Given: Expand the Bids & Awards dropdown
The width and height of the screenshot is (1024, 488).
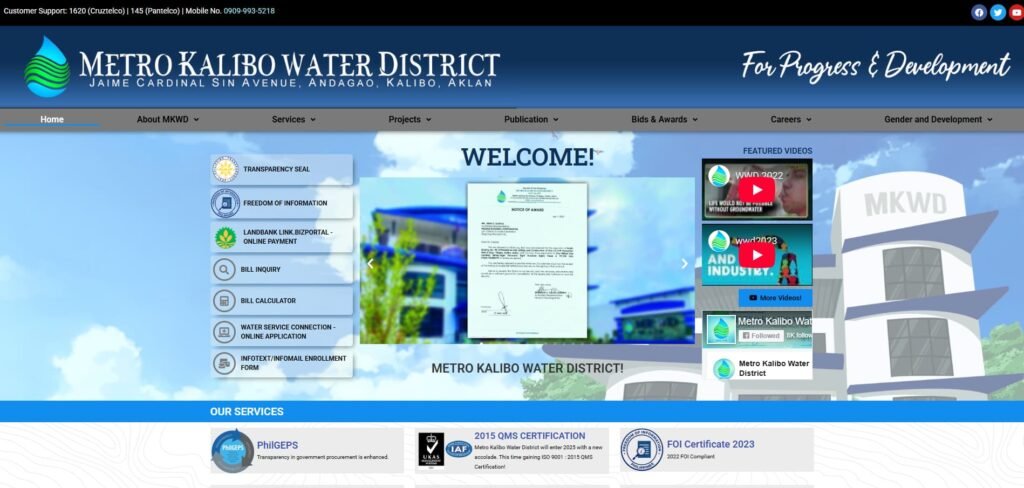Looking at the screenshot, I should click(x=665, y=119).
